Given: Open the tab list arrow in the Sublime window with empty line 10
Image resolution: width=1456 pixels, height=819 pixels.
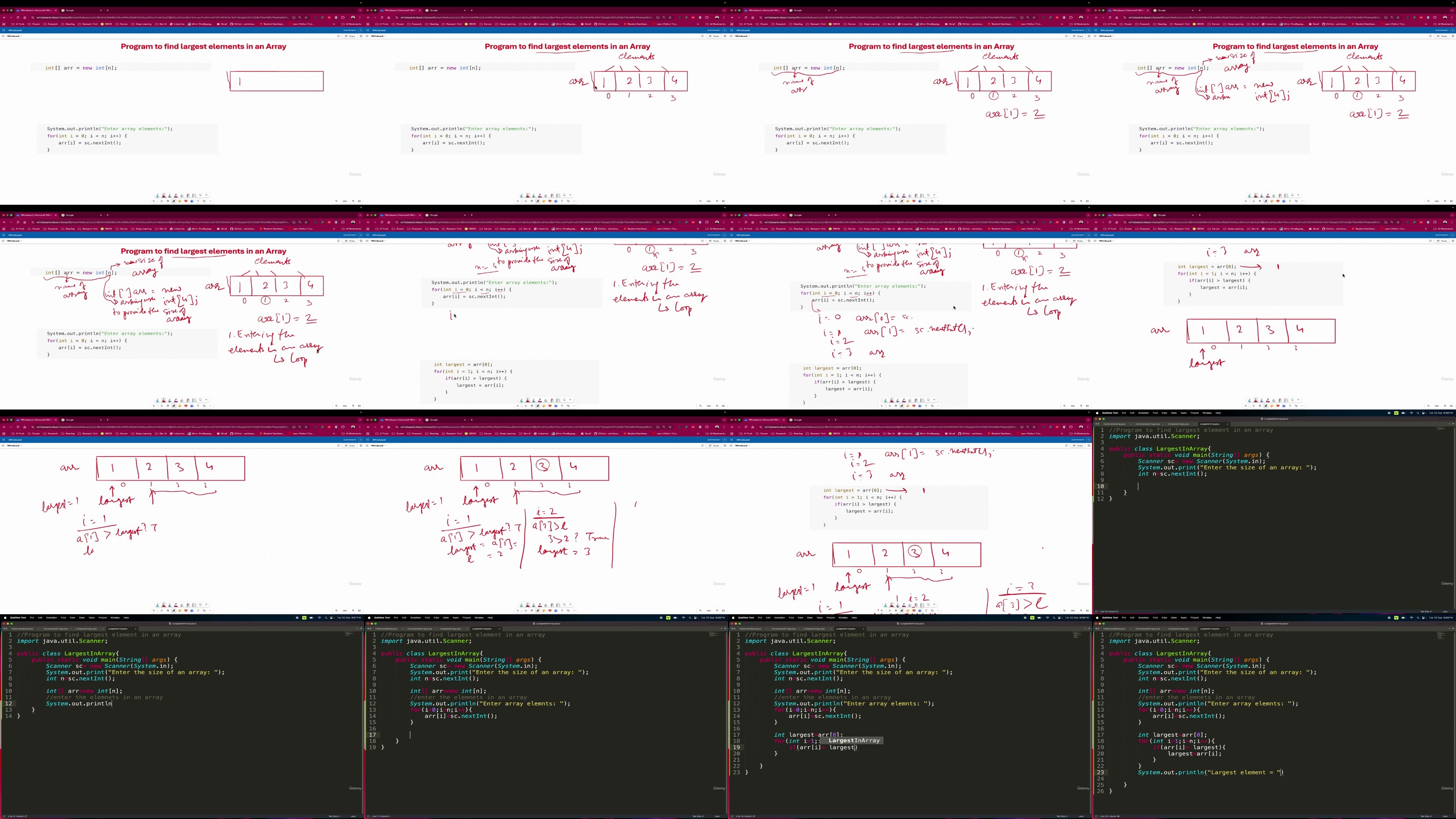Looking at the screenshot, I should click(1454, 424).
